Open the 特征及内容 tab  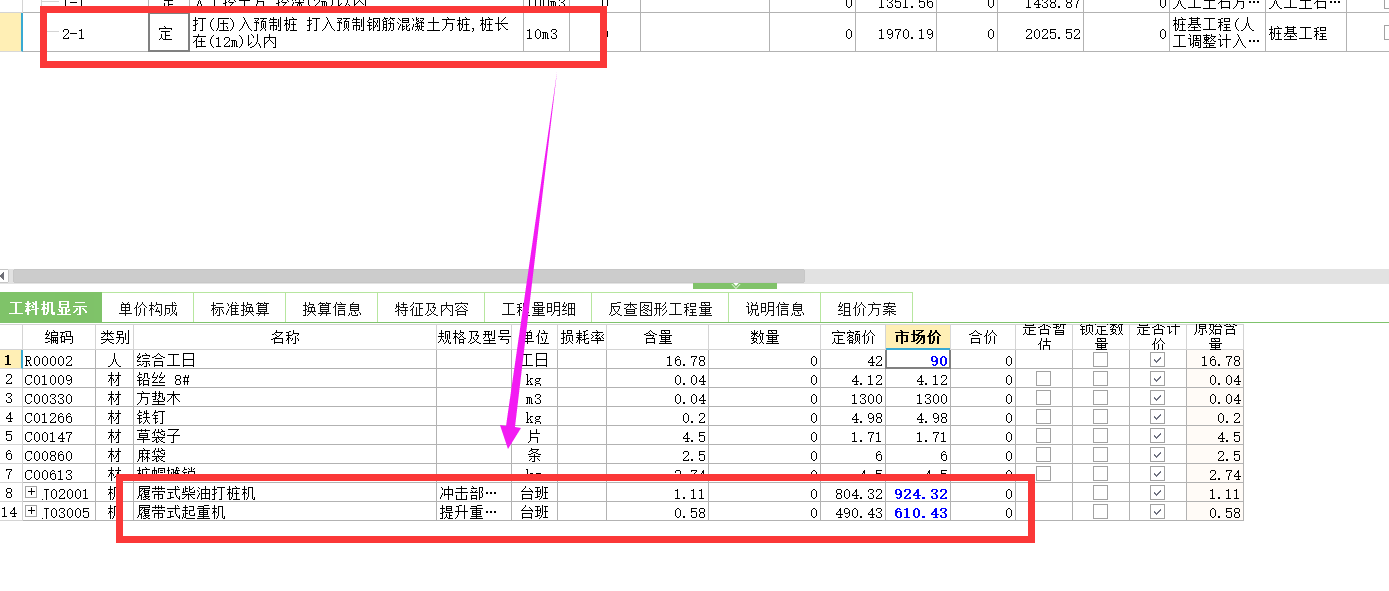pyautogui.click(x=431, y=309)
